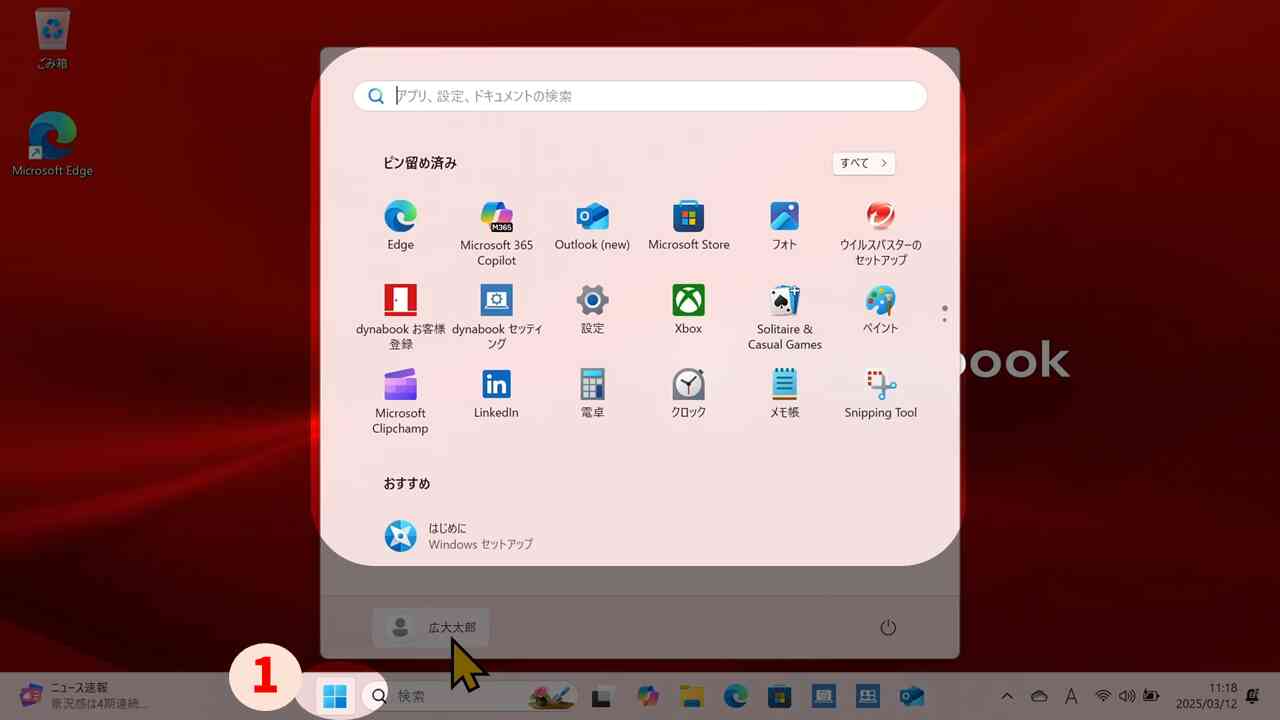Open Edge from pinned apps
The height and width of the screenshot is (720, 1280).
(400, 226)
